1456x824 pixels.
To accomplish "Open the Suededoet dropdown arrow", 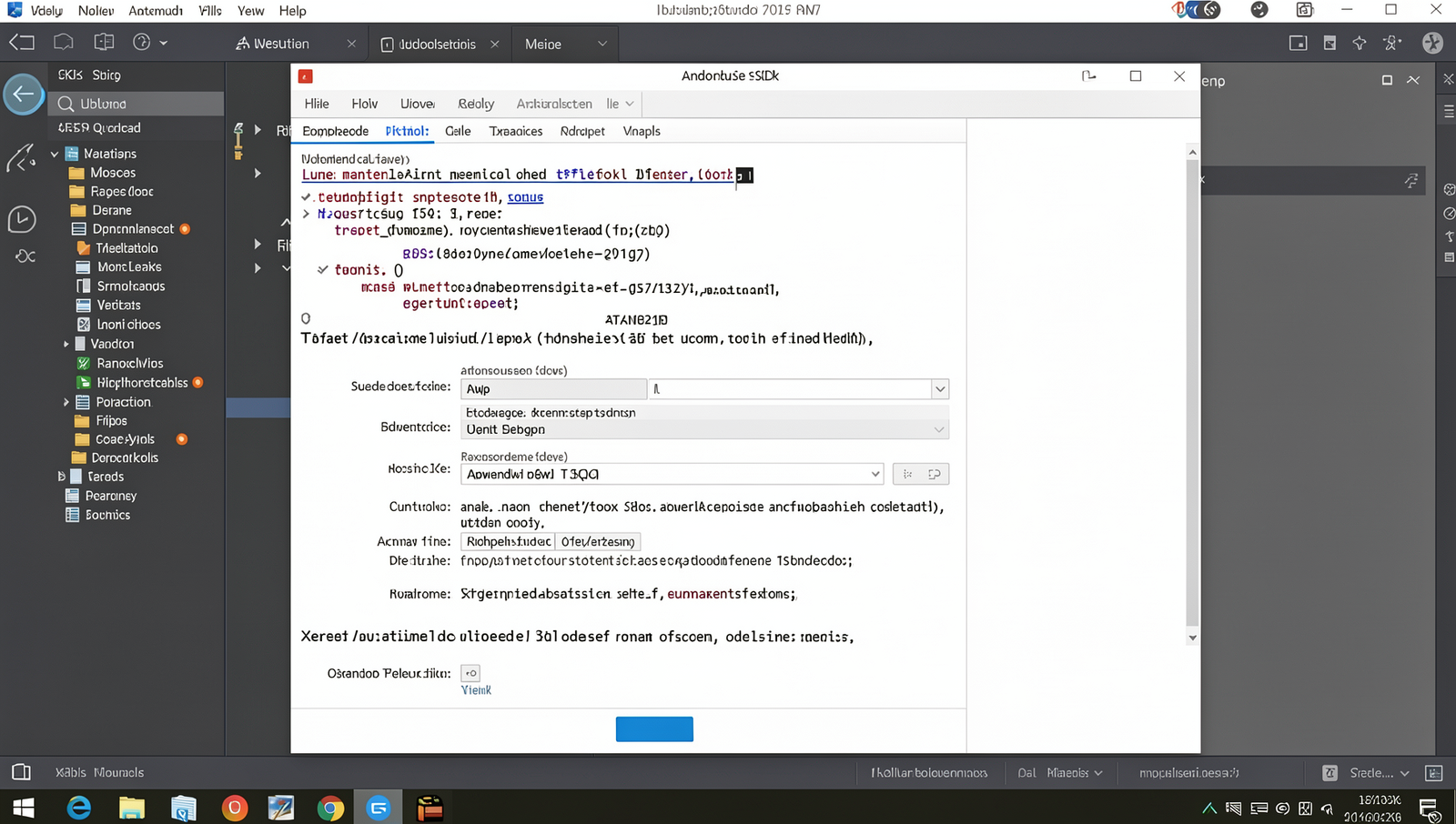I will tap(940, 389).
